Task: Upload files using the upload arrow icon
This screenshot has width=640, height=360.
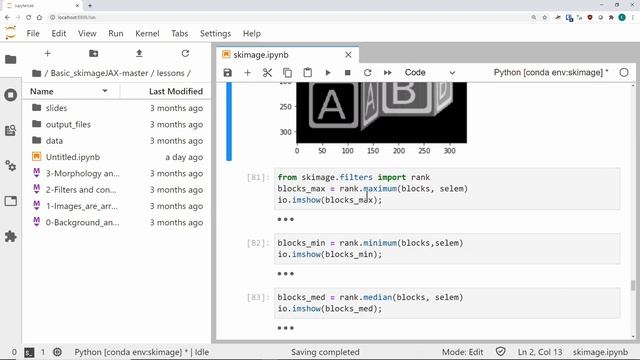Action: pos(139,53)
